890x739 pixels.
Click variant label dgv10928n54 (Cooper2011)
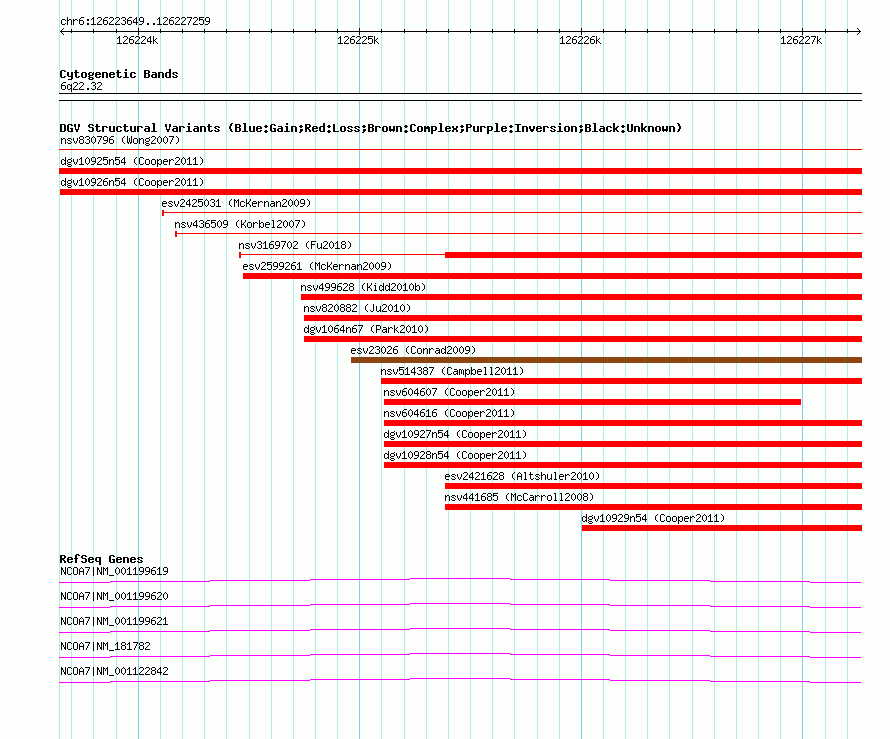[455, 455]
